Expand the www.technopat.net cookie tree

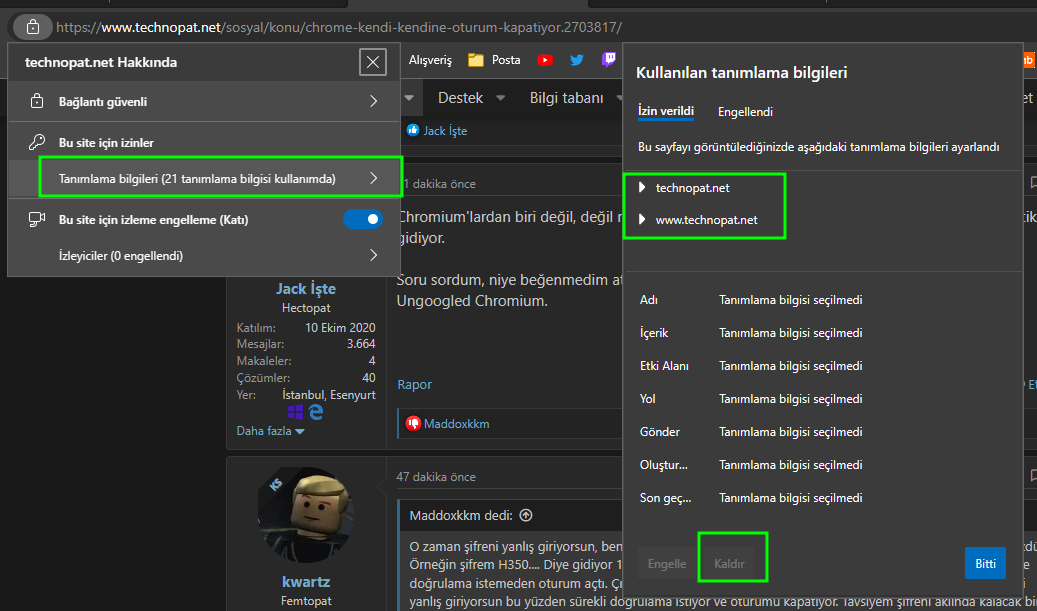642,220
